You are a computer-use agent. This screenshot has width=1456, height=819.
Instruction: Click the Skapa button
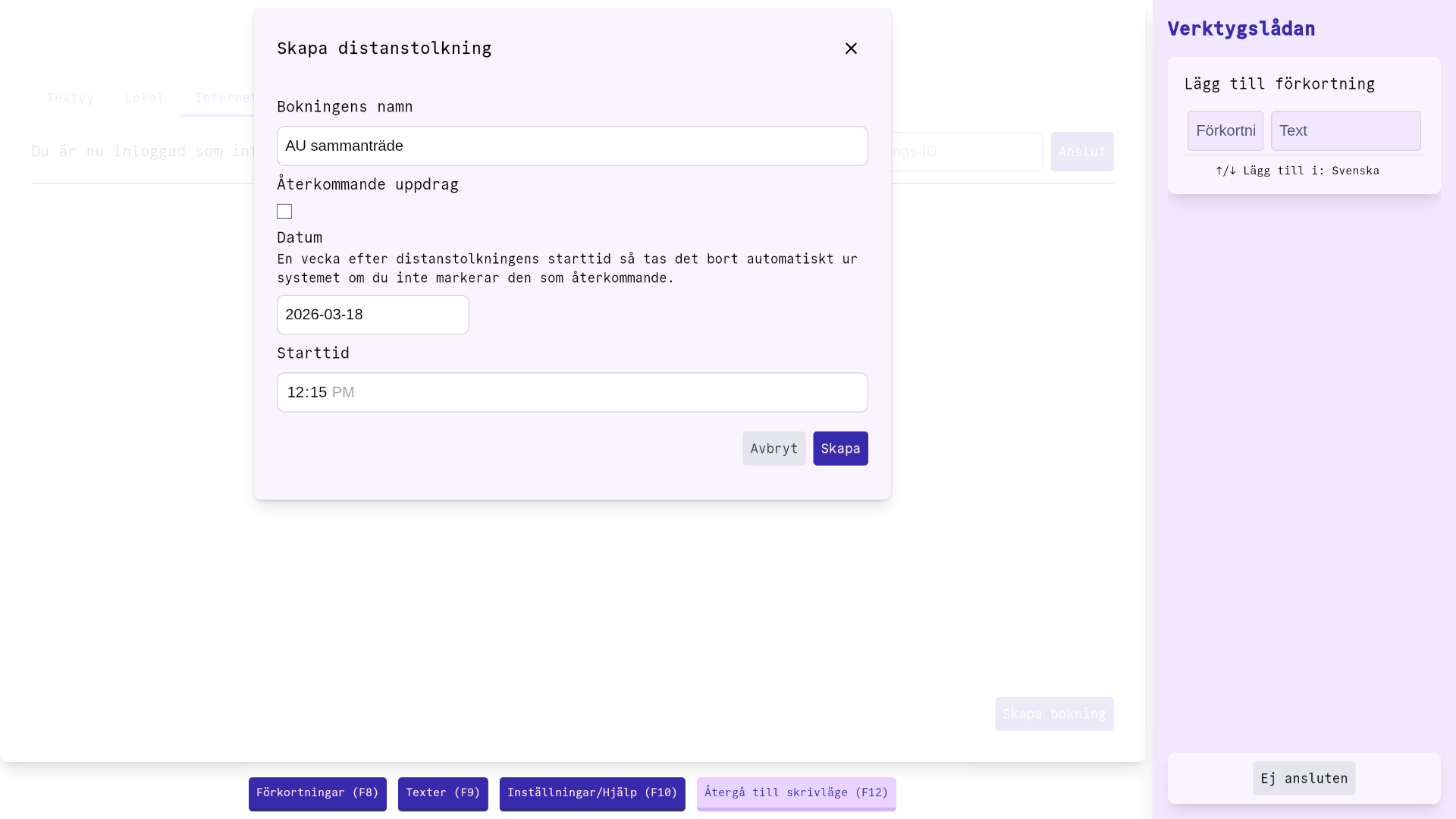point(839,448)
